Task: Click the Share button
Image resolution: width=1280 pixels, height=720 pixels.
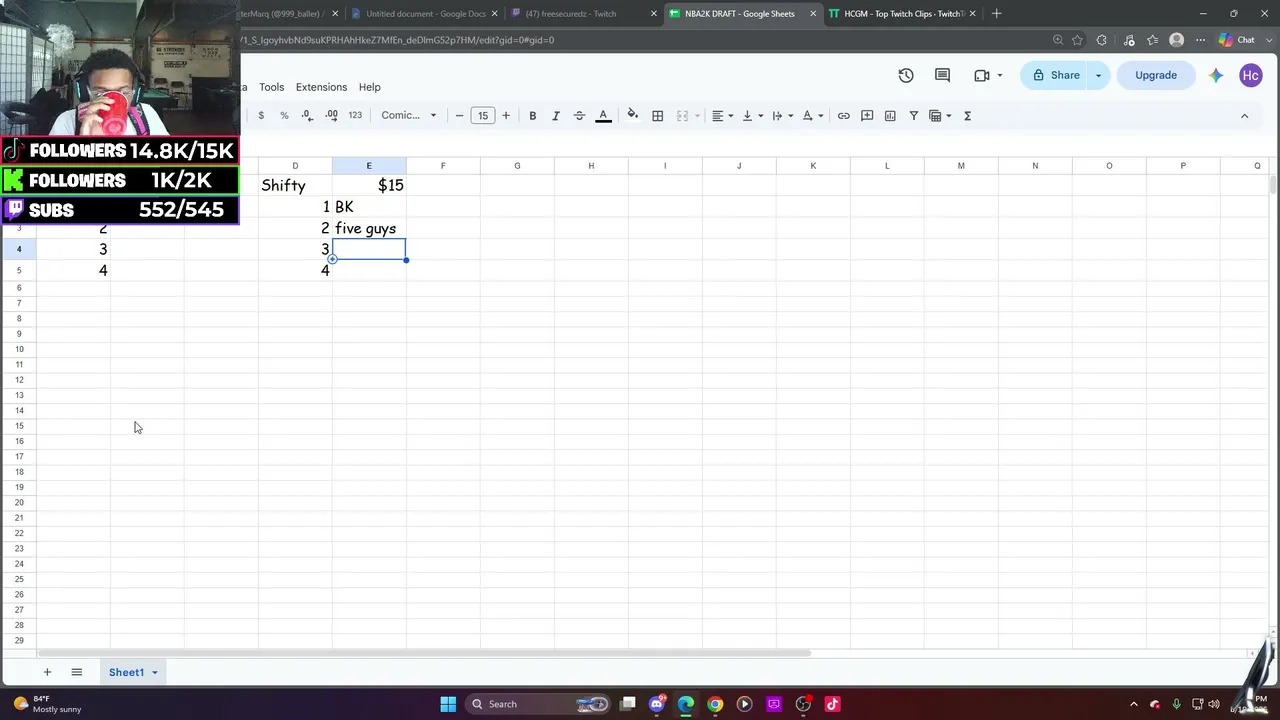Action: click(1055, 75)
